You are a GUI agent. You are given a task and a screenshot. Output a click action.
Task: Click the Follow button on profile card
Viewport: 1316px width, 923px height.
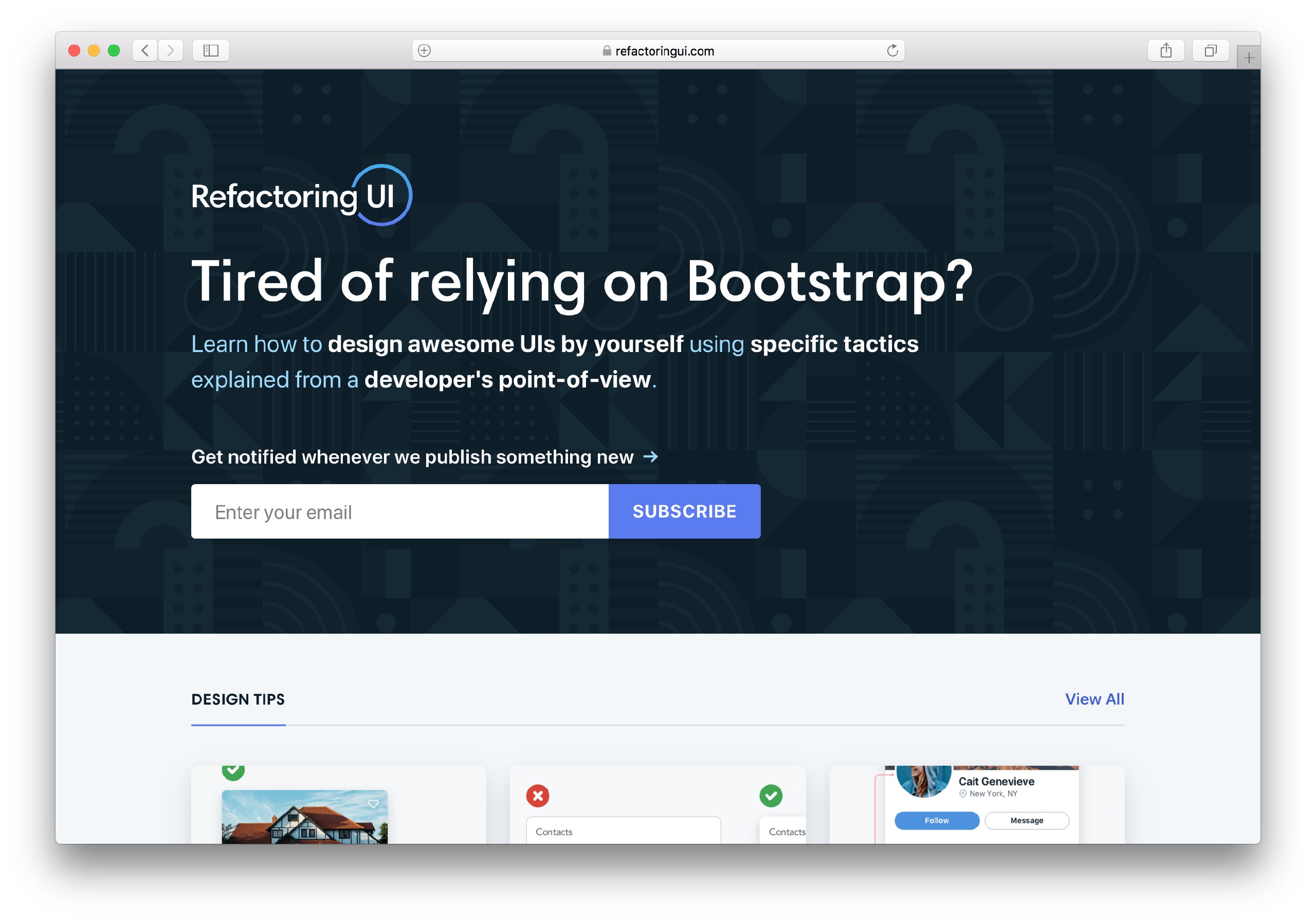click(x=937, y=820)
